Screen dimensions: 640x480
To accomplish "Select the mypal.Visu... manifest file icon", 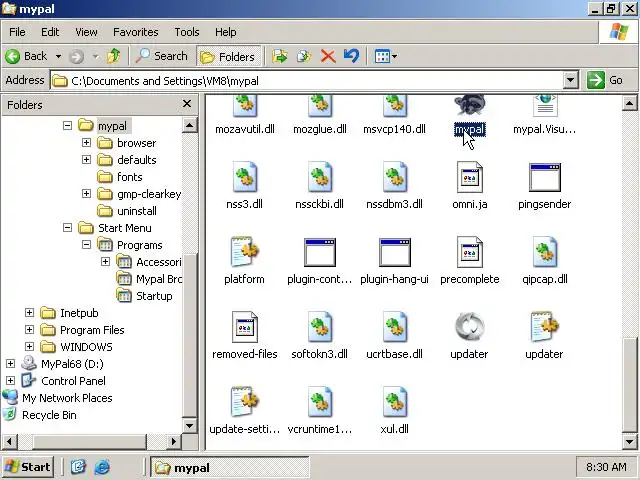I will (x=544, y=105).
